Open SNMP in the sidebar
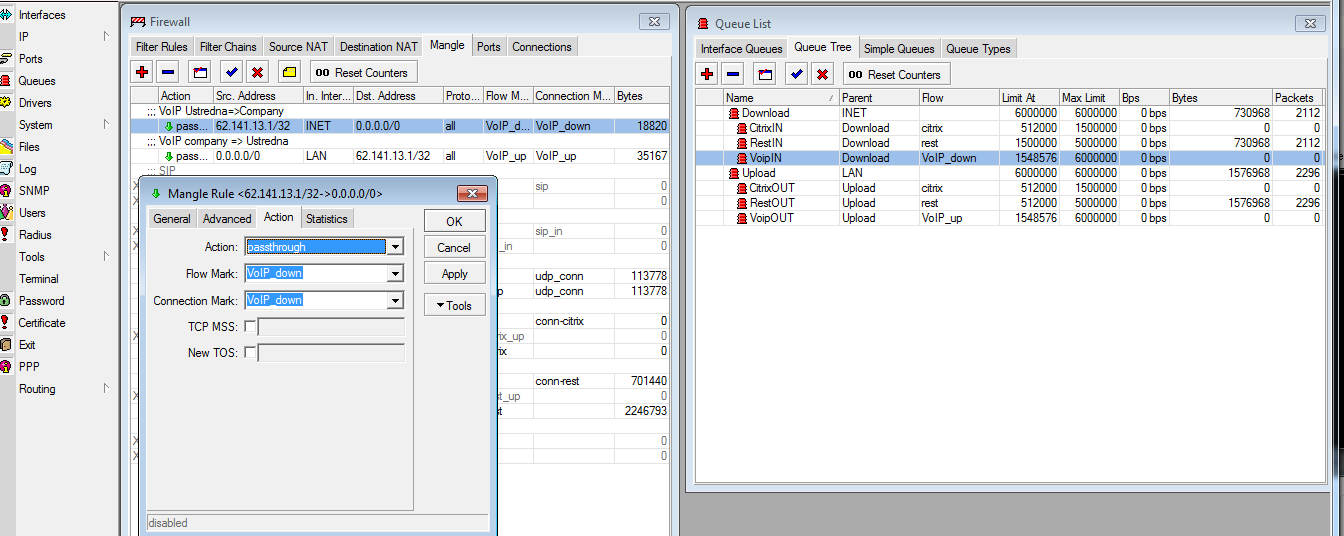The height and width of the screenshot is (536, 1344). pyautogui.click(x=33, y=191)
